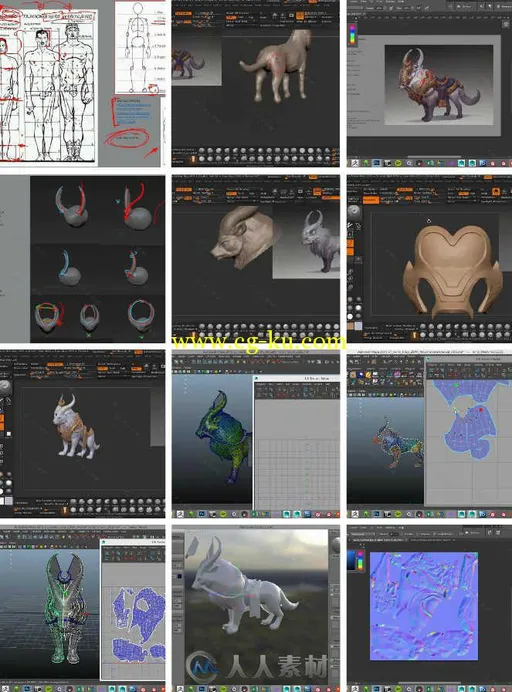
Task: Select the light blue swatch in the armor plate panel
Action: click(358, 326)
